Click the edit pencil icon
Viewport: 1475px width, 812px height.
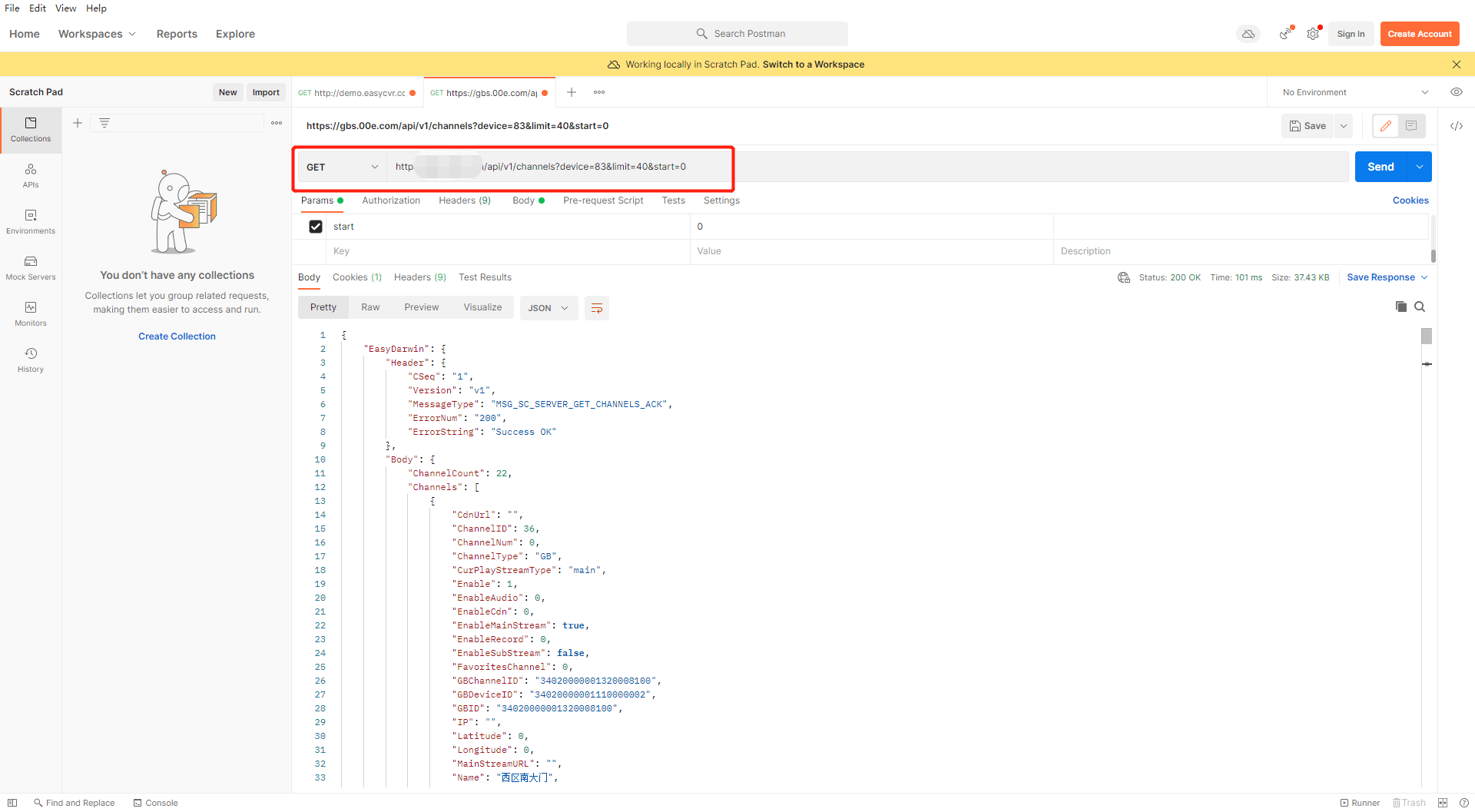[1386, 126]
